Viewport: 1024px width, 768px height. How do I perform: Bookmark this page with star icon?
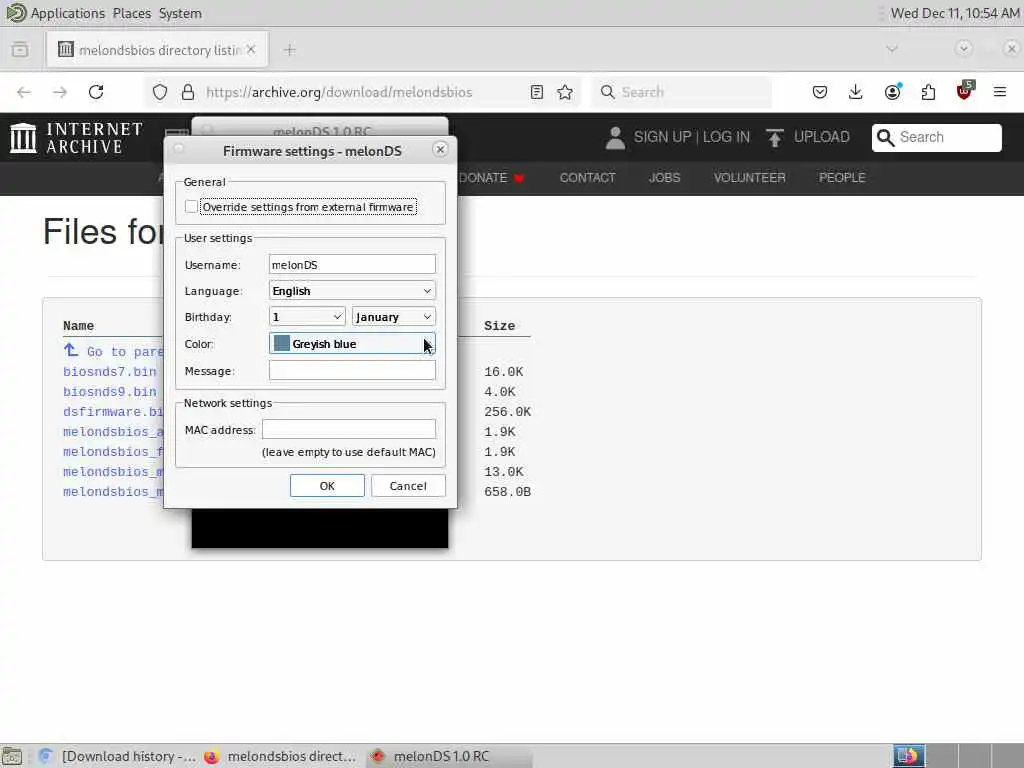pyautogui.click(x=565, y=92)
